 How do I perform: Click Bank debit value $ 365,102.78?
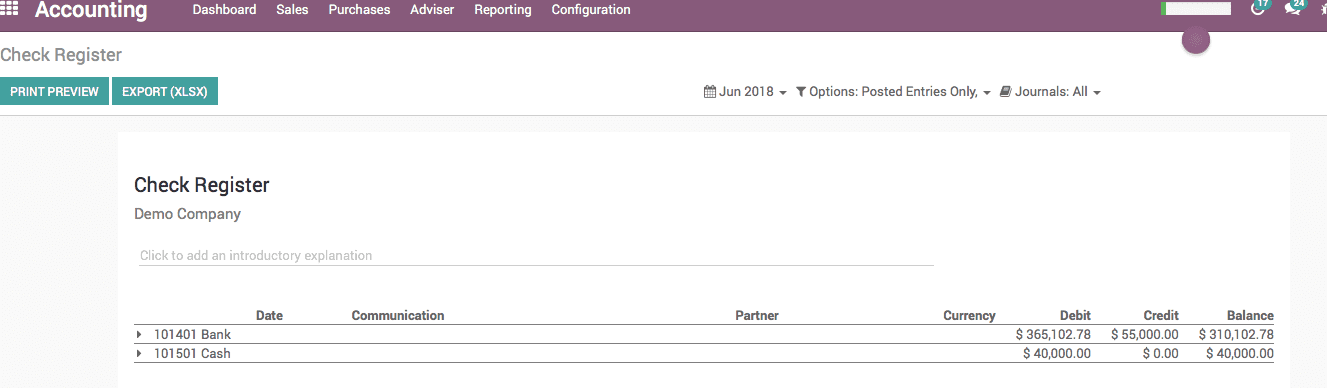(x=1053, y=334)
